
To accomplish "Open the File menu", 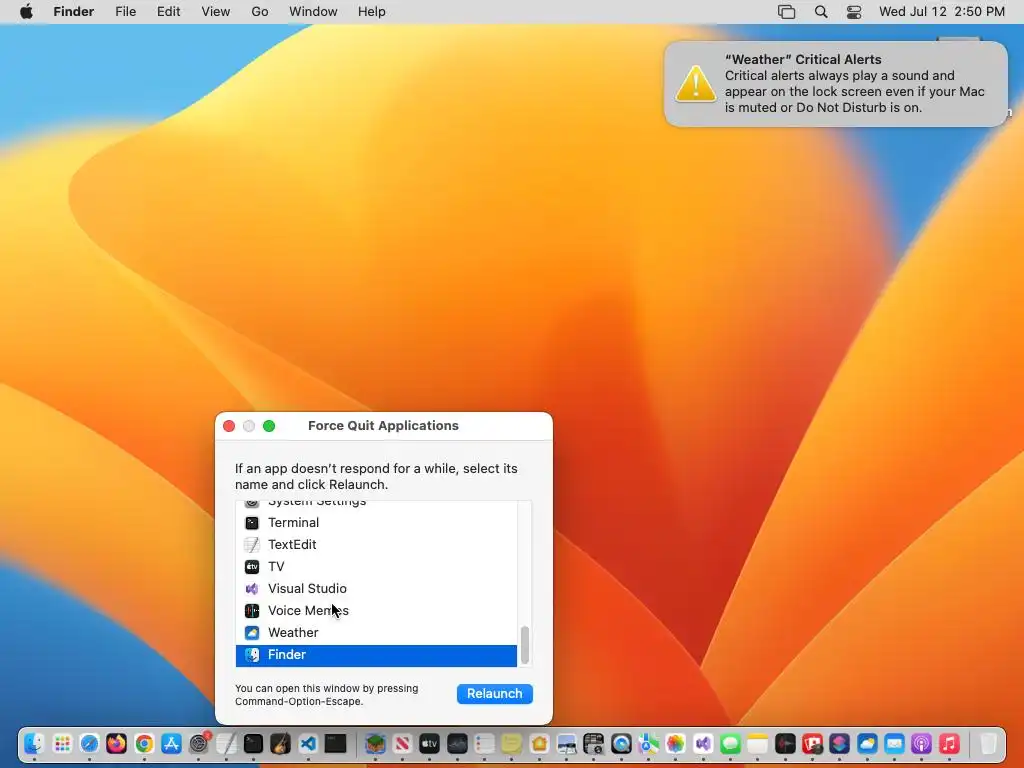I will (x=125, y=12).
